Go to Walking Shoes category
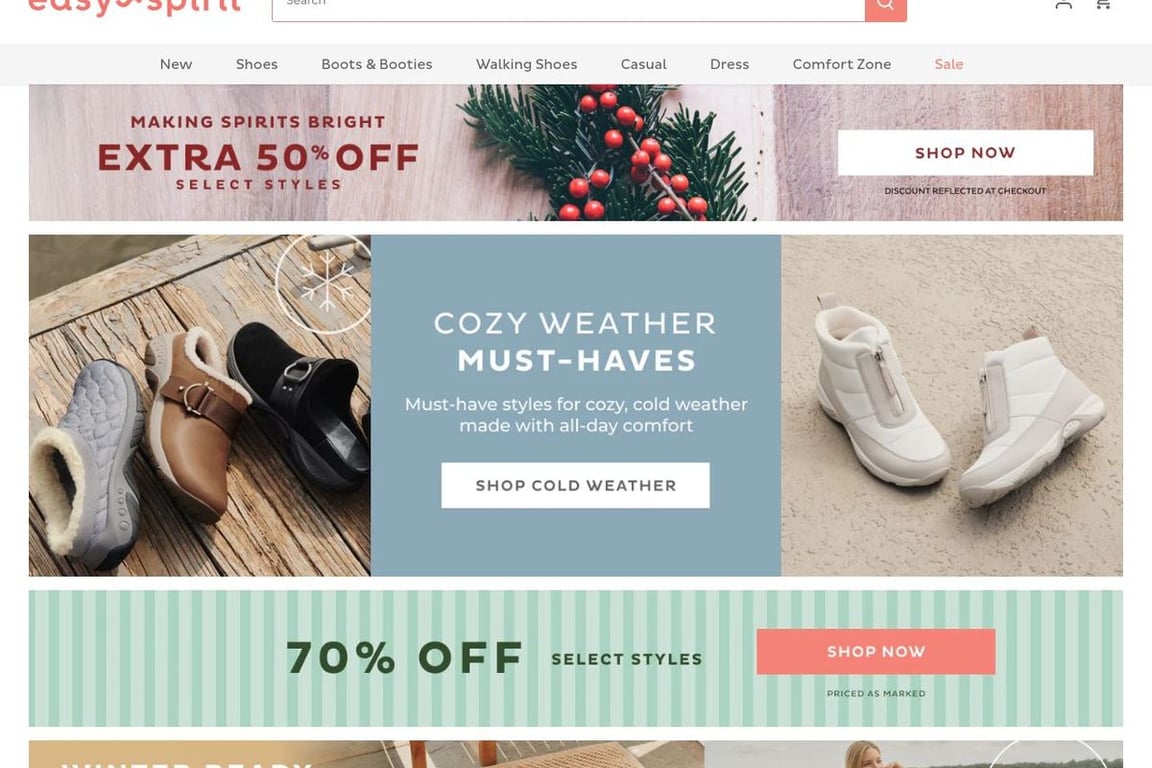This screenshot has height=768, width=1152. pyautogui.click(x=526, y=64)
